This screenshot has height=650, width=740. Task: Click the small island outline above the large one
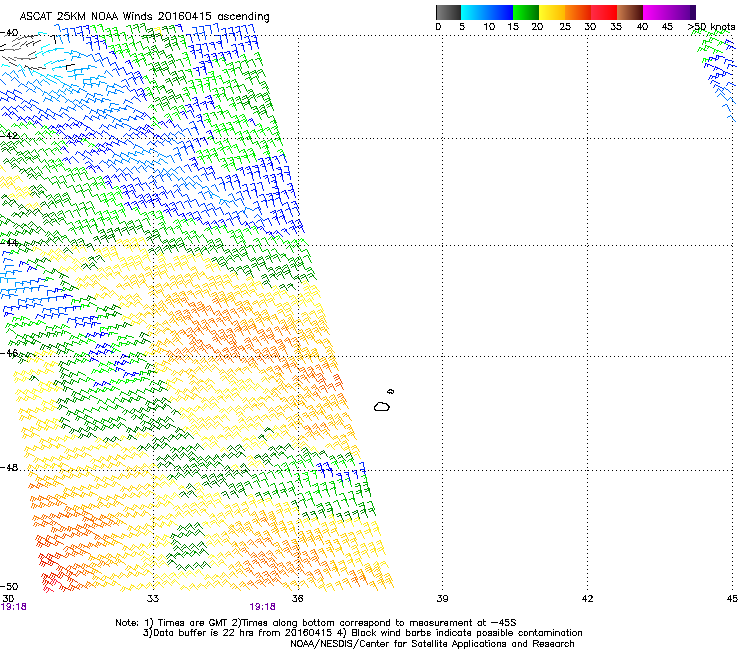point(390,391)
